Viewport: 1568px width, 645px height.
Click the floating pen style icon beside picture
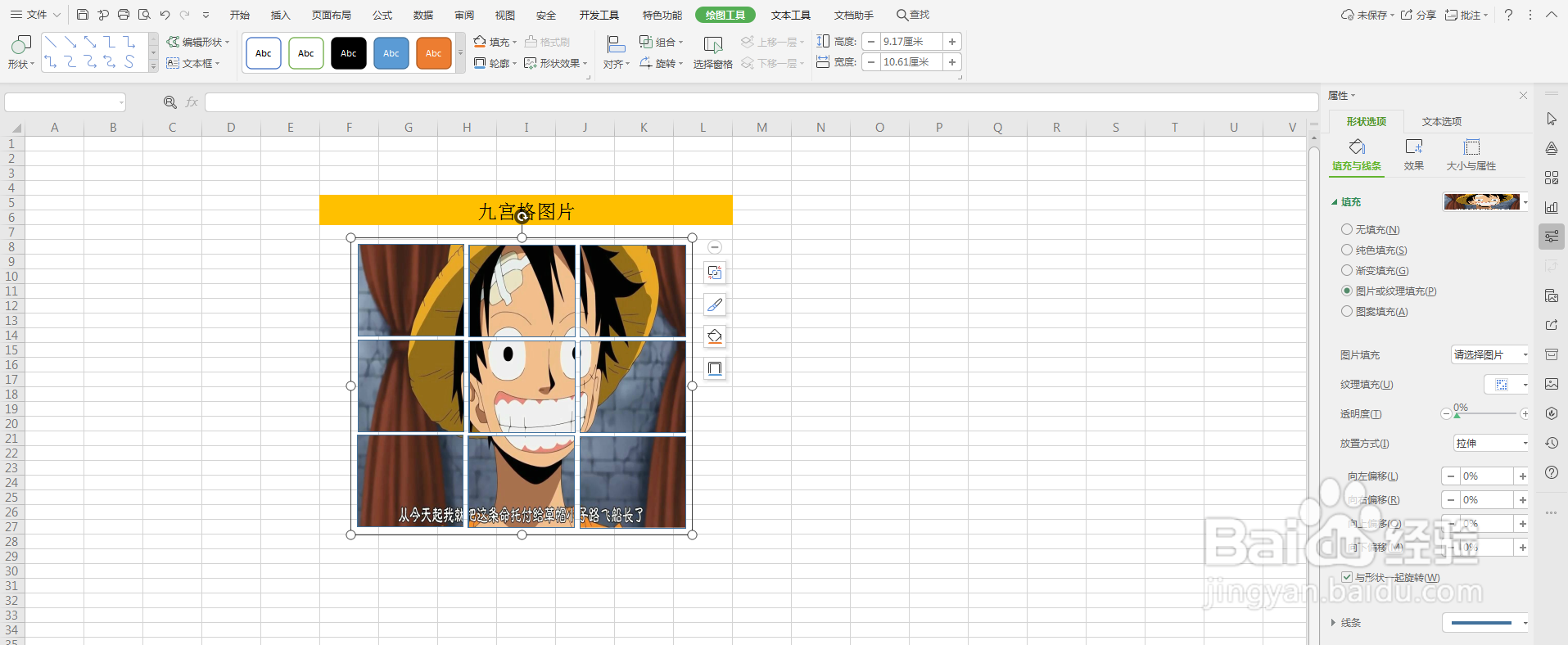click(x=715, y=304)
